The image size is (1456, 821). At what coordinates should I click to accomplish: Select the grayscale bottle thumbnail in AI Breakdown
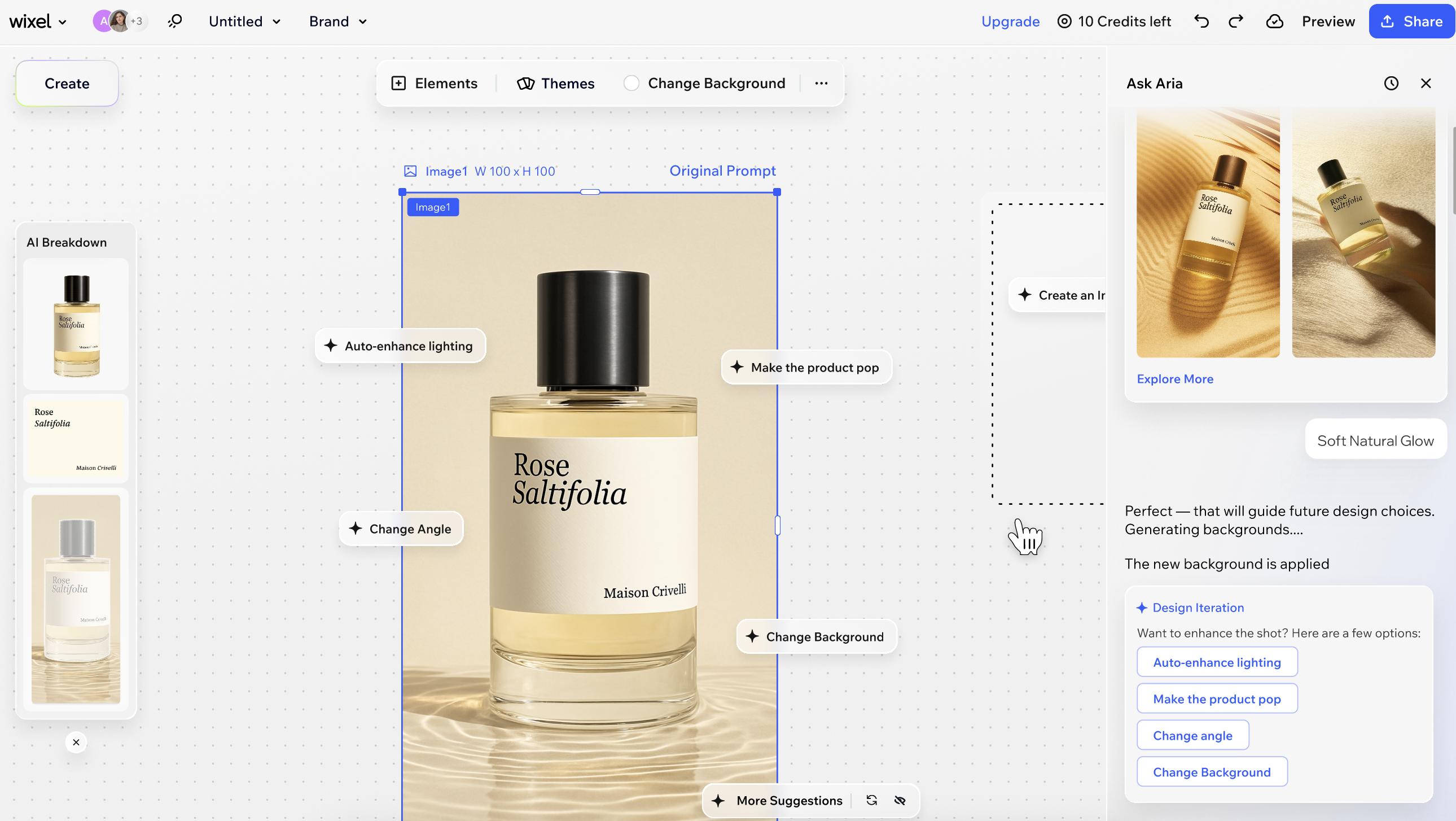(x=76, y=599)
